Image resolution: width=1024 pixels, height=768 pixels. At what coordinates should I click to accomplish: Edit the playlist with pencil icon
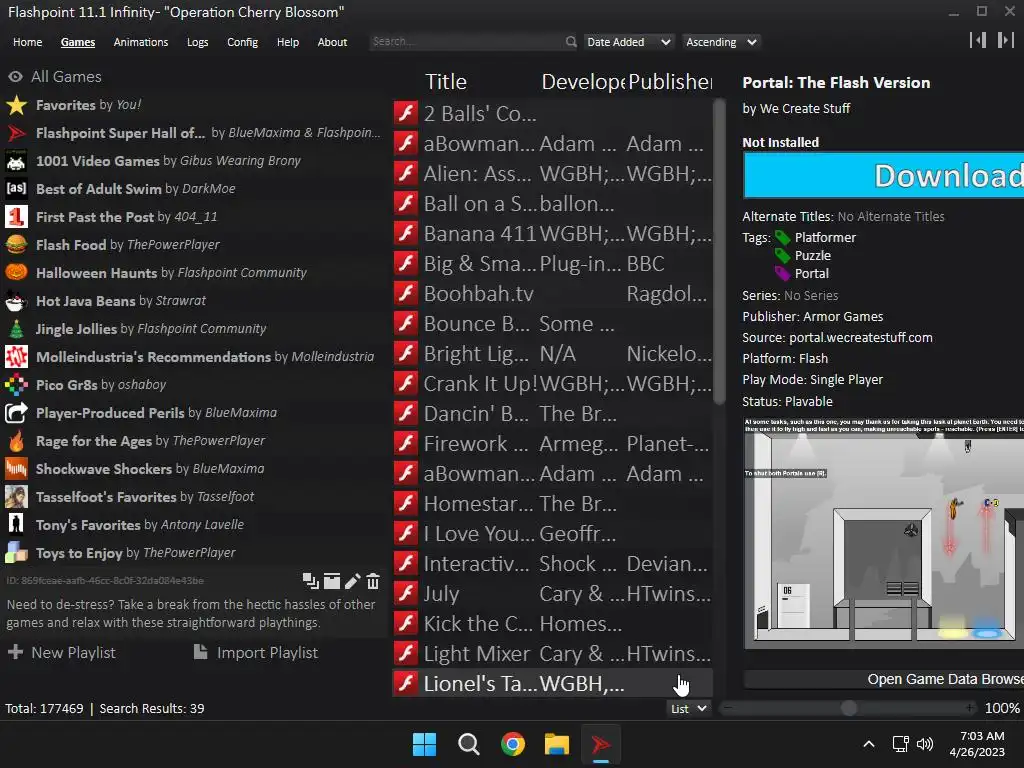[353, 581]
